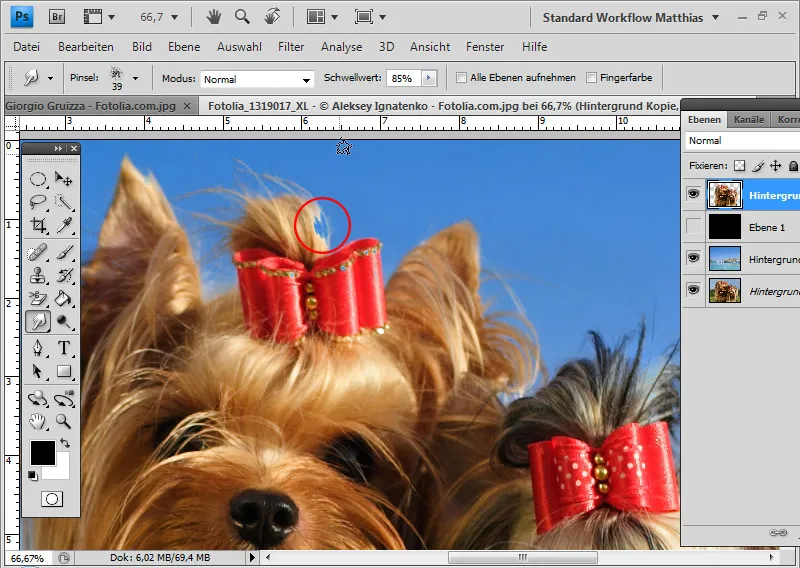
Task: Select the Path Selection tool
Action: pos(38,371)
